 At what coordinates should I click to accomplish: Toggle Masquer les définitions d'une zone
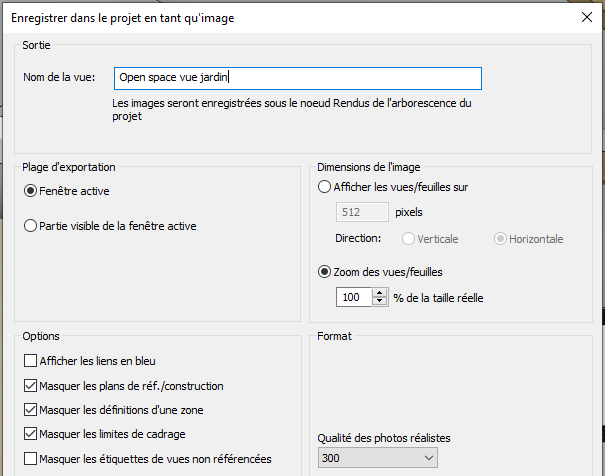[x=30, y=410]
